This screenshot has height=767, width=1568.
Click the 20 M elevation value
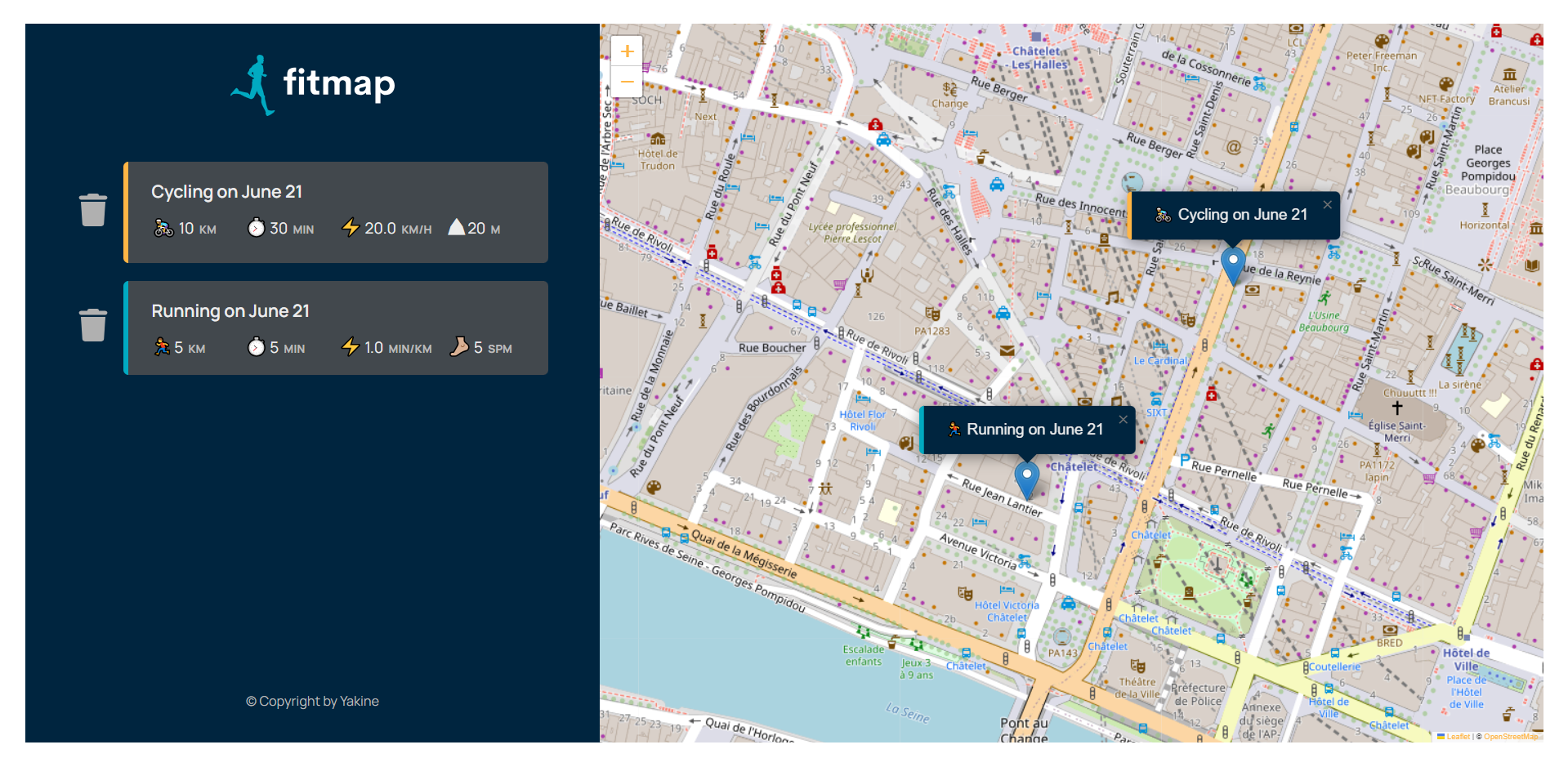[x=484, y=229]
